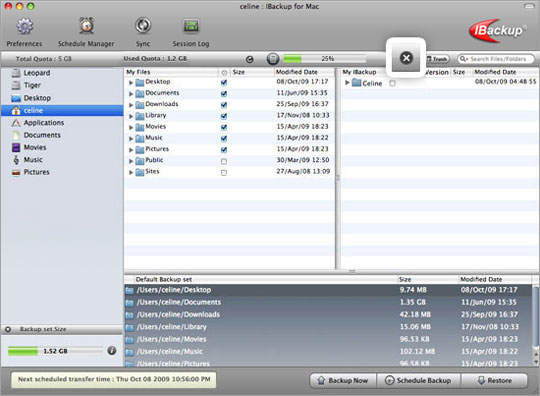The image size is (540, 396).
Task: Click the 25% quota usage bar
Action: (324, 59)
